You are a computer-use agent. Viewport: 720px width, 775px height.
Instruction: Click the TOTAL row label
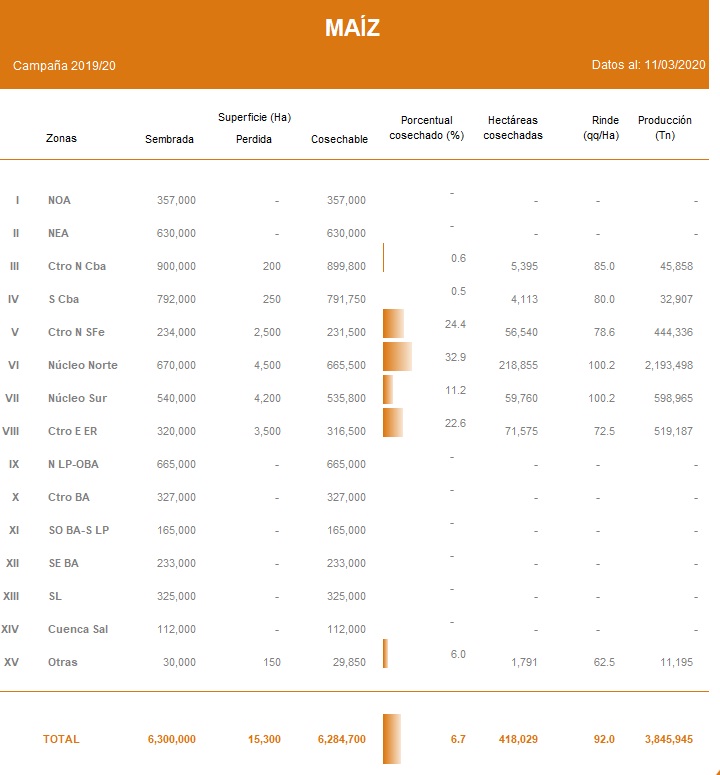coord(61,739)
